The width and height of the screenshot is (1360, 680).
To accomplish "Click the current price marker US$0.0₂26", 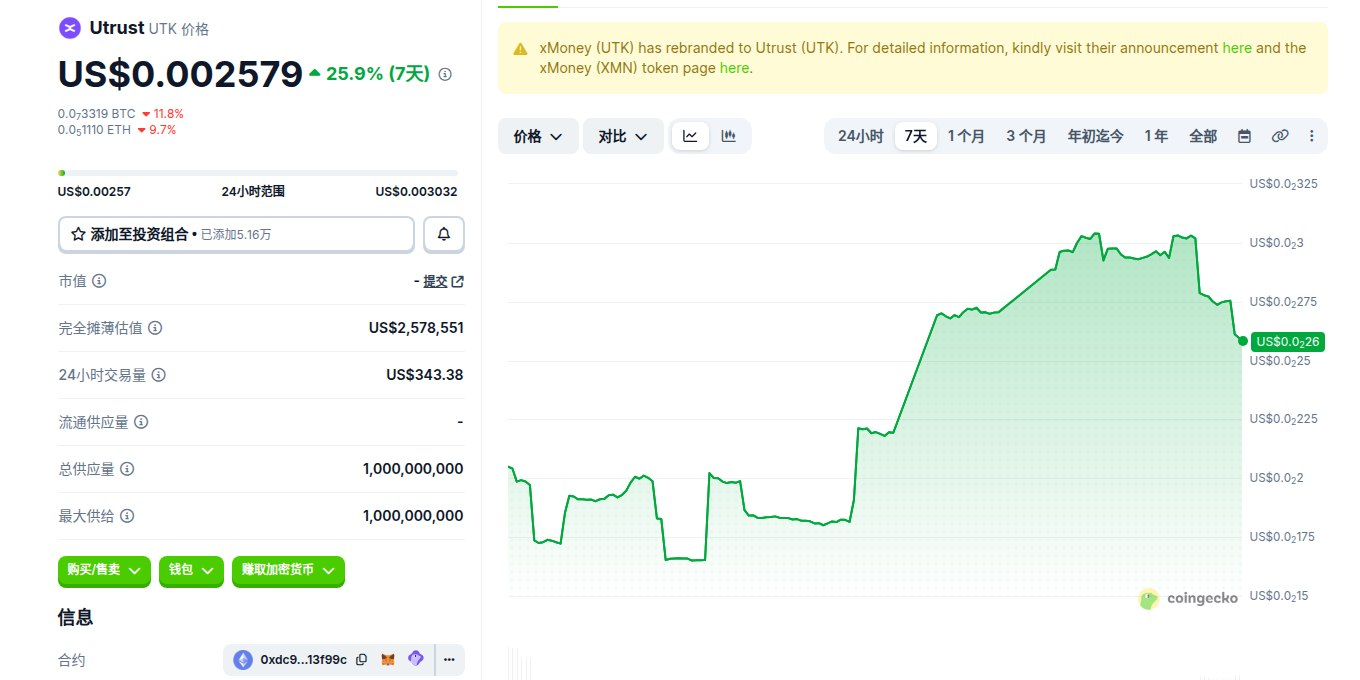I will 1286,342.
